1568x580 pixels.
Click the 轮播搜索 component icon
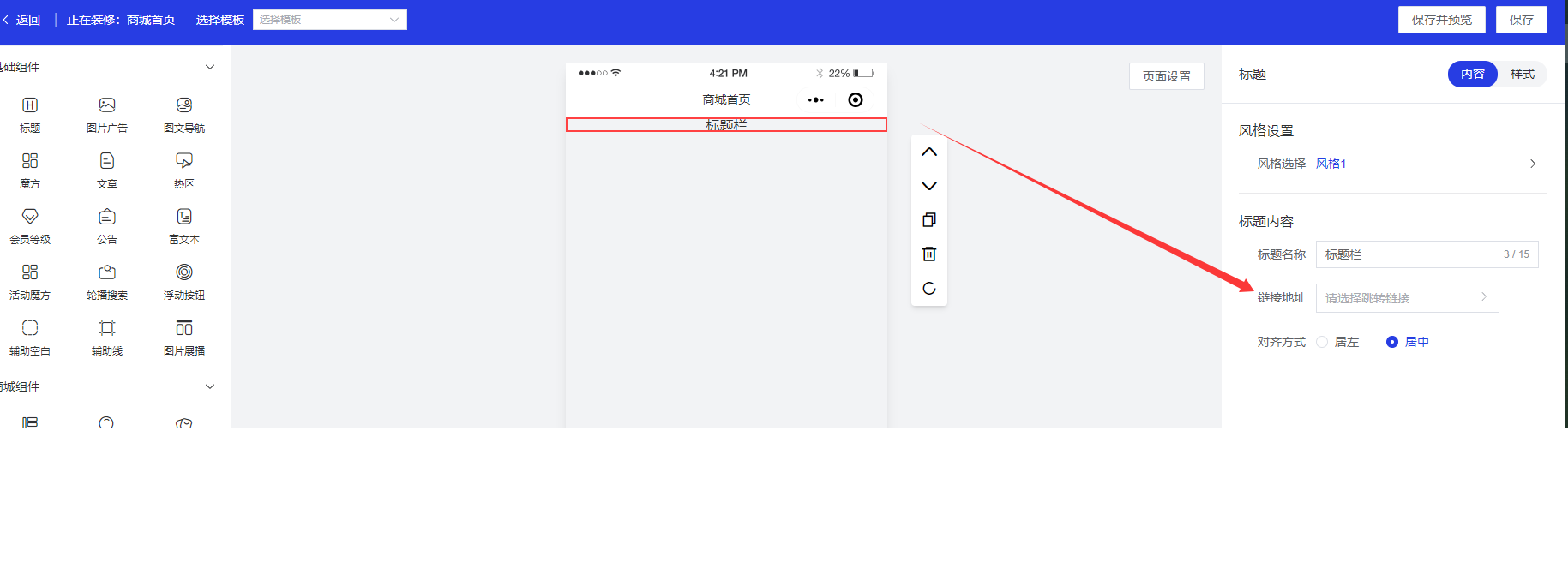click(107, 272)
